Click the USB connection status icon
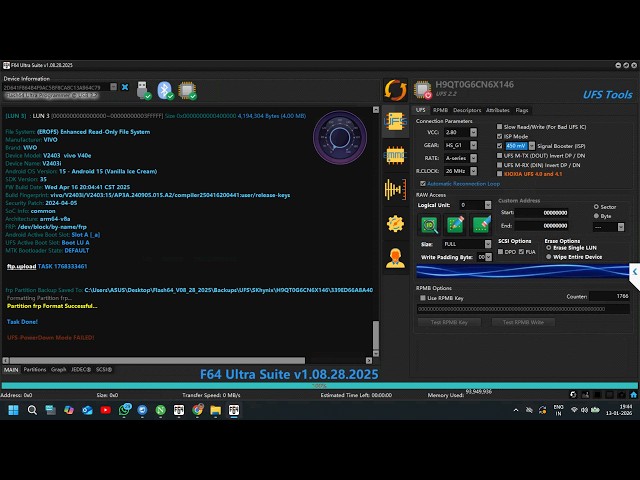The height and width of the screenshot is (480, 640). [144, 90]
